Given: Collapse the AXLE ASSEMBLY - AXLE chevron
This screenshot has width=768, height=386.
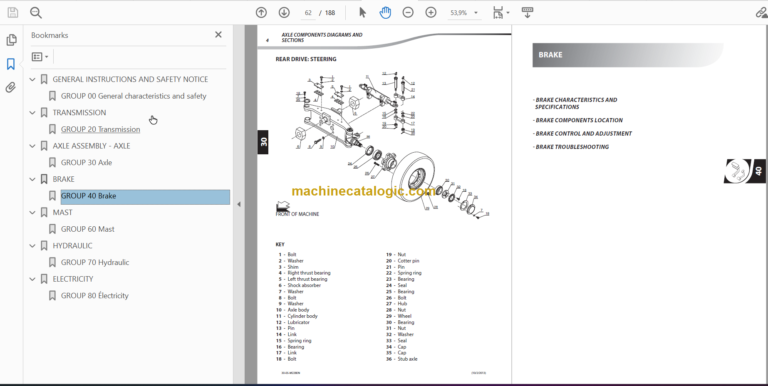Looking at the screenshot, I should (32, 145).
